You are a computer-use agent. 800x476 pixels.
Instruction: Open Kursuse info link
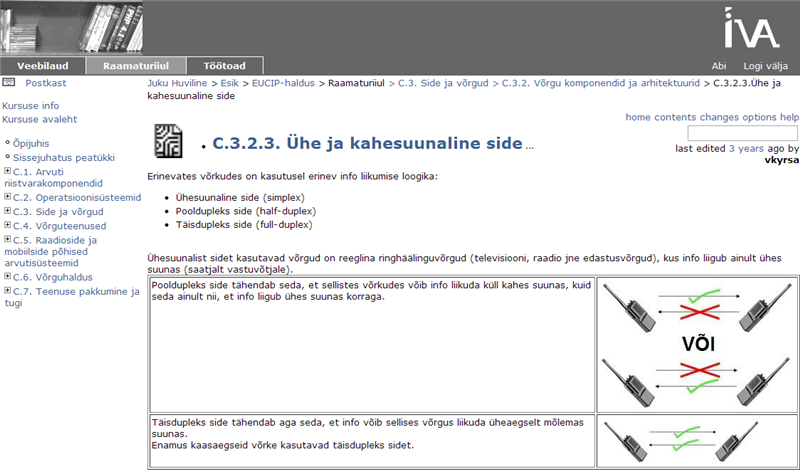pos(31,106)
